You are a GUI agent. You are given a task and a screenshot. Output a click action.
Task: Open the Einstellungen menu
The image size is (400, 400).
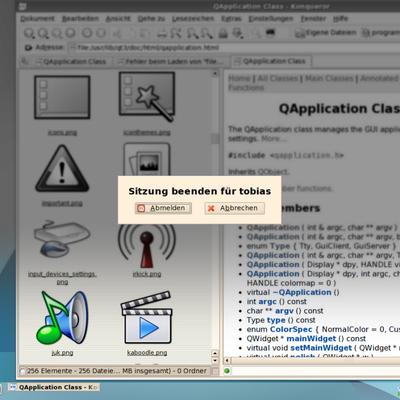pyautogui.click(x=271, y=19)
